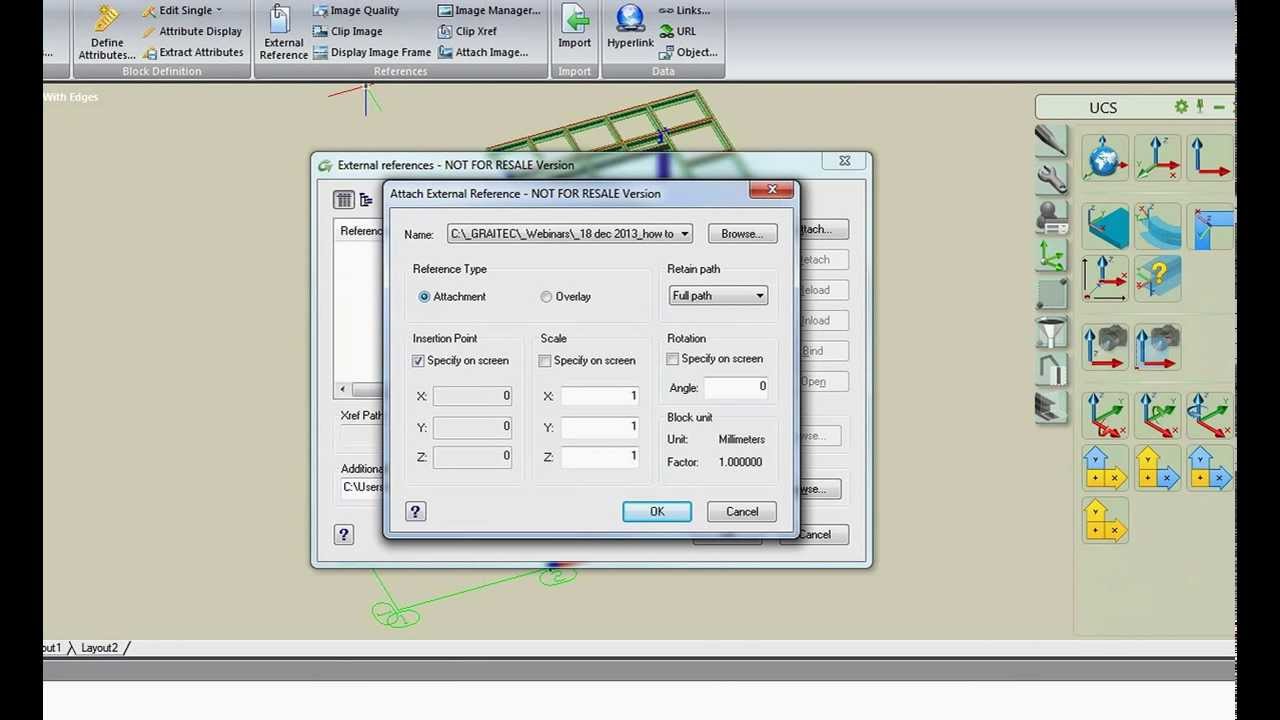Click Display Image Frame tool
This screenshot has height=720, width=1280.
(x=371, y=52)
